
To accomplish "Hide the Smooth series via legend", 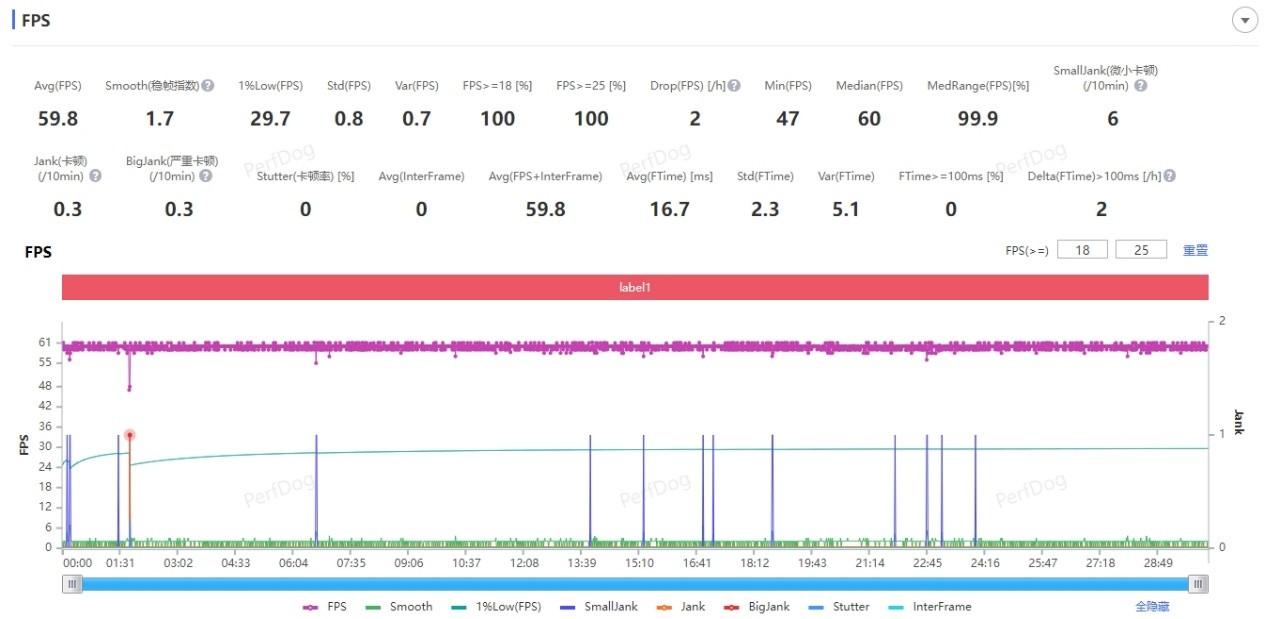I will [x=399, y=607].
